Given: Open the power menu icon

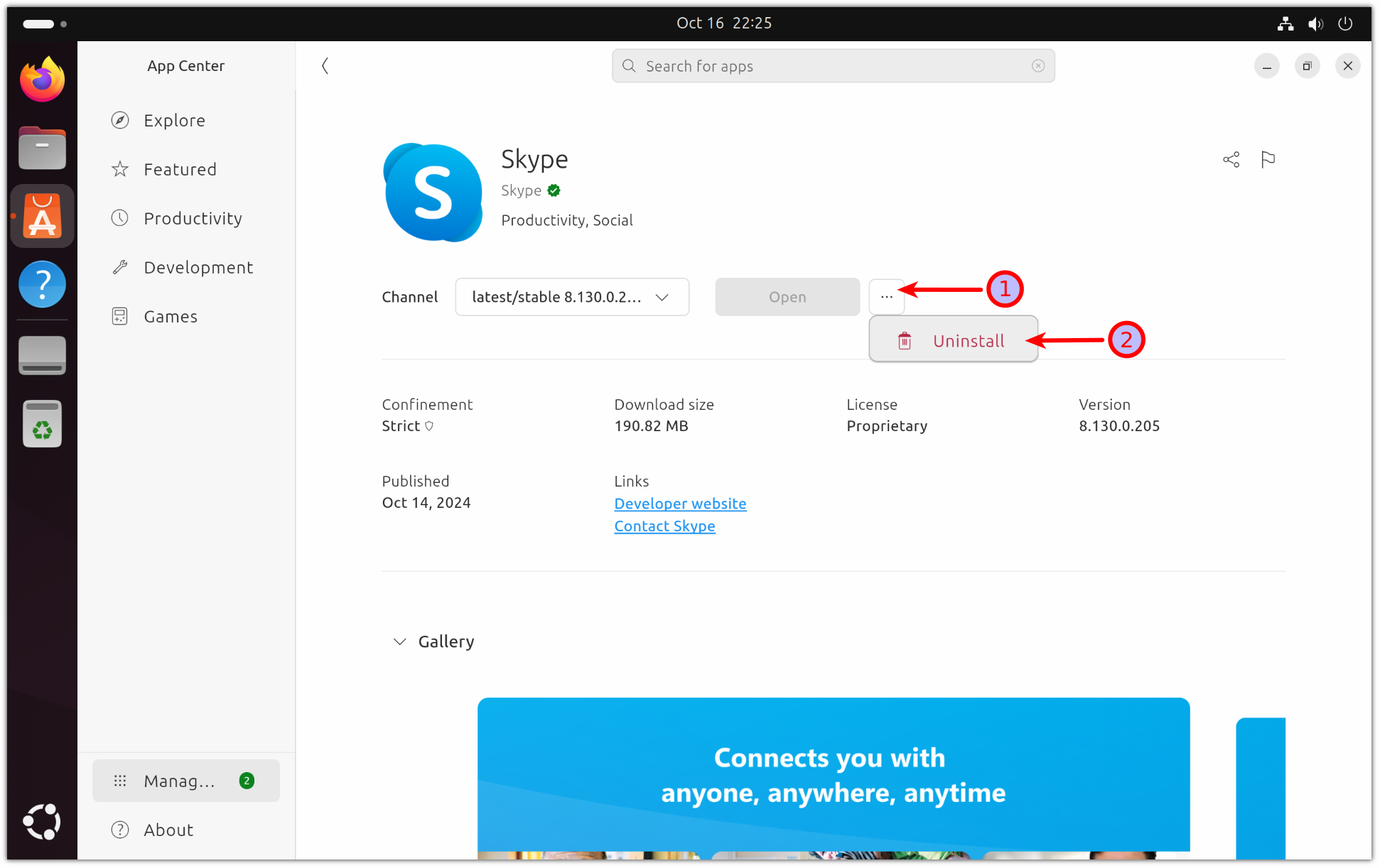Looking at the screenshot, I should [1345, 23].
